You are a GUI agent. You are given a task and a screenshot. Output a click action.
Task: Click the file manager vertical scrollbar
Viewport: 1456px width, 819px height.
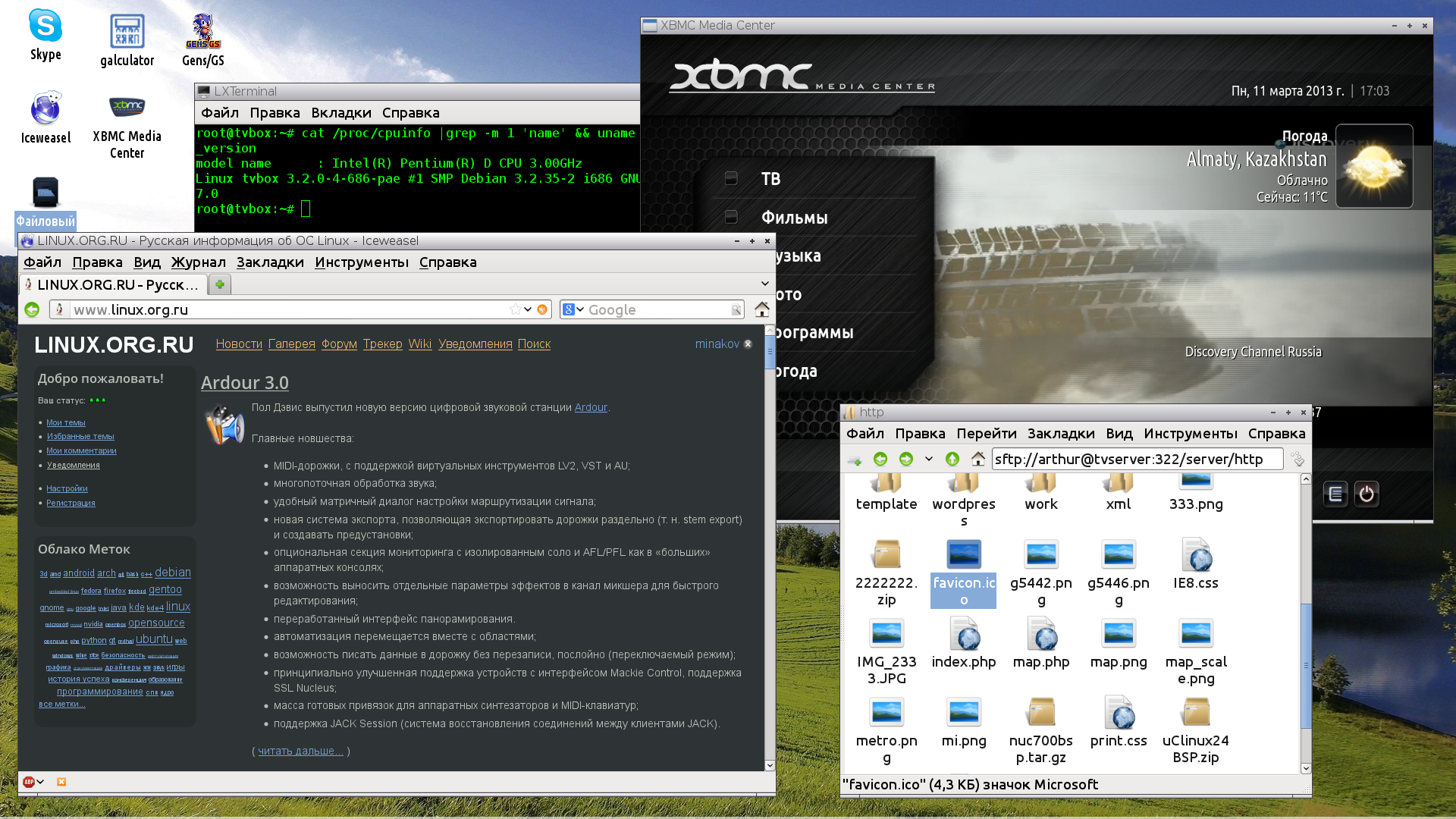click(x=1306, y=623)
